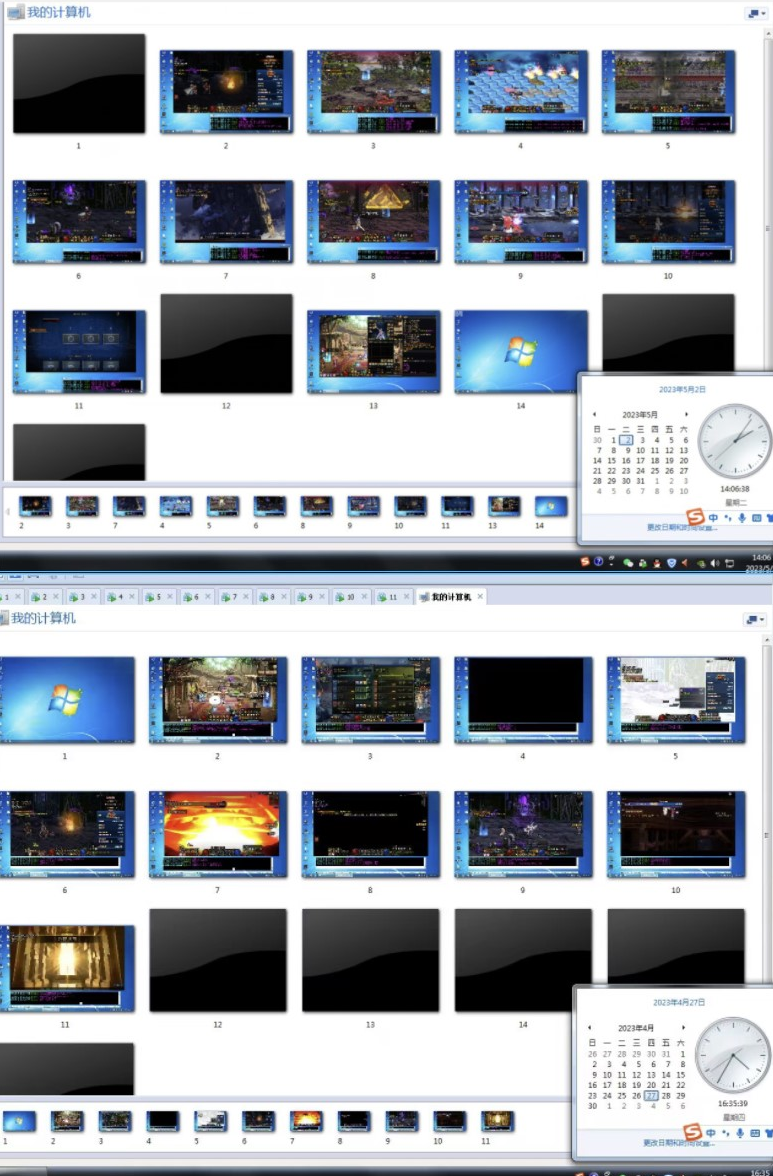Screen dimensions: 773x1176
Task: Select date 17 in May 2023 calendar
Action: pyautogui.click(x=640, y=460)
